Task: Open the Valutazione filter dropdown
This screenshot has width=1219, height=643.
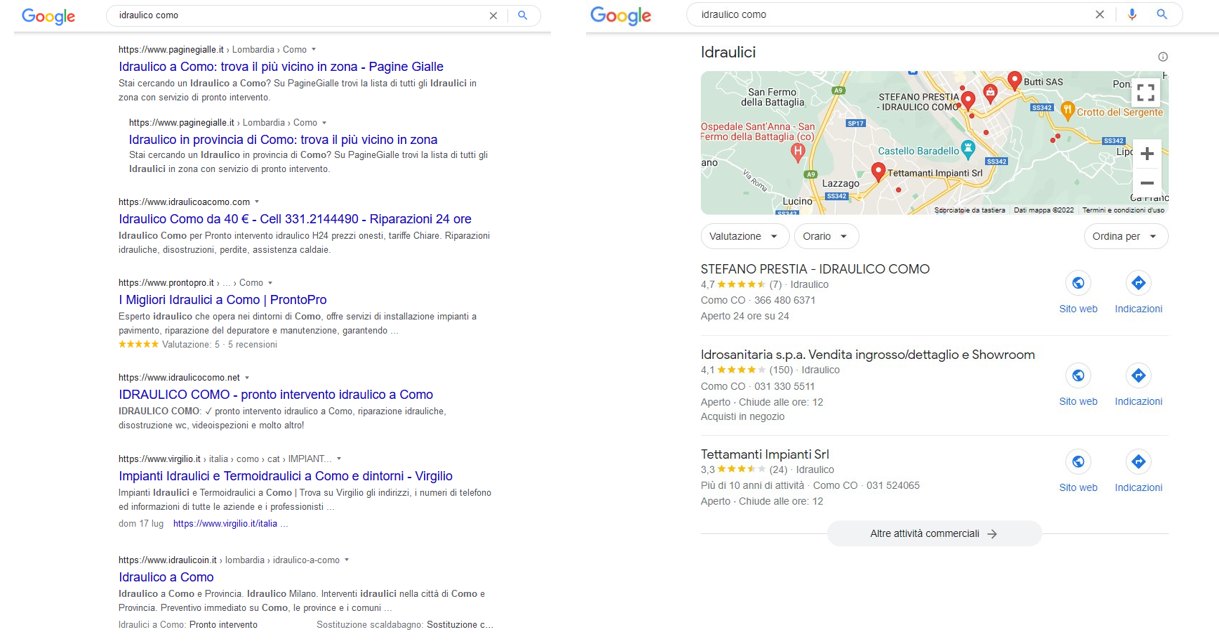Action: (x=745, y=237)
